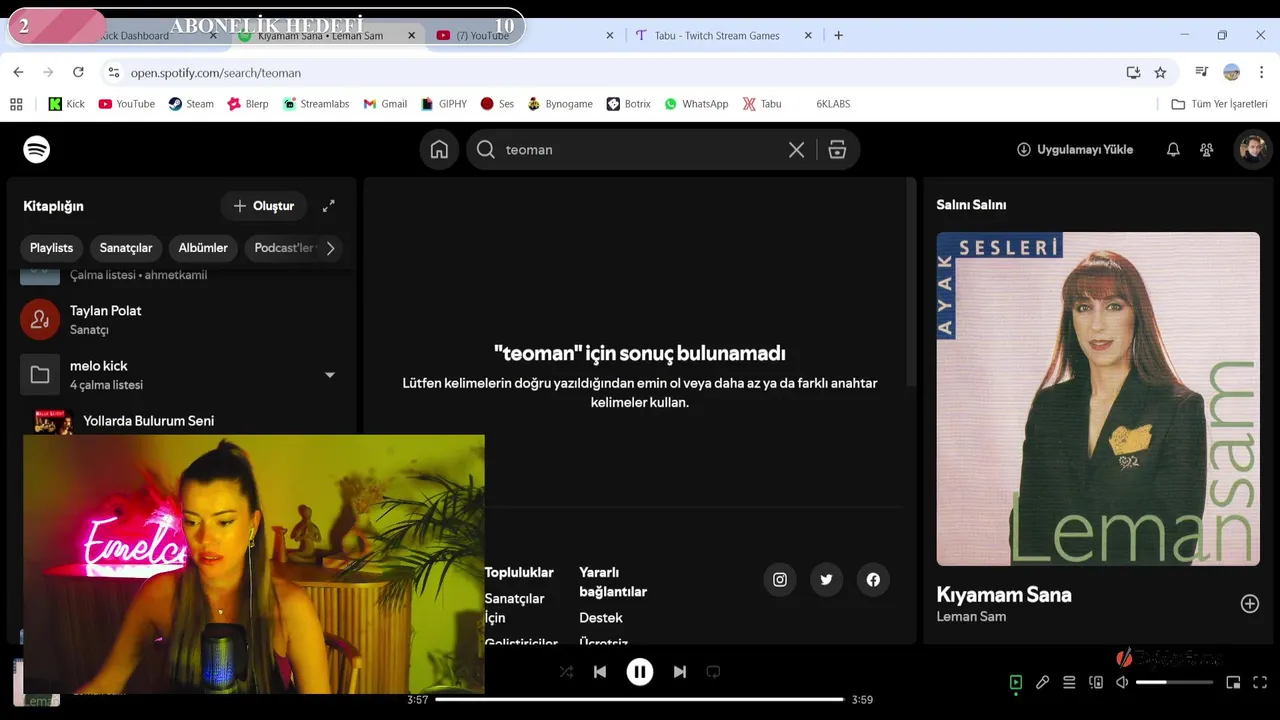Open Spotify Twitter page
1280x720 pixels.
click(x=826, y=580)
